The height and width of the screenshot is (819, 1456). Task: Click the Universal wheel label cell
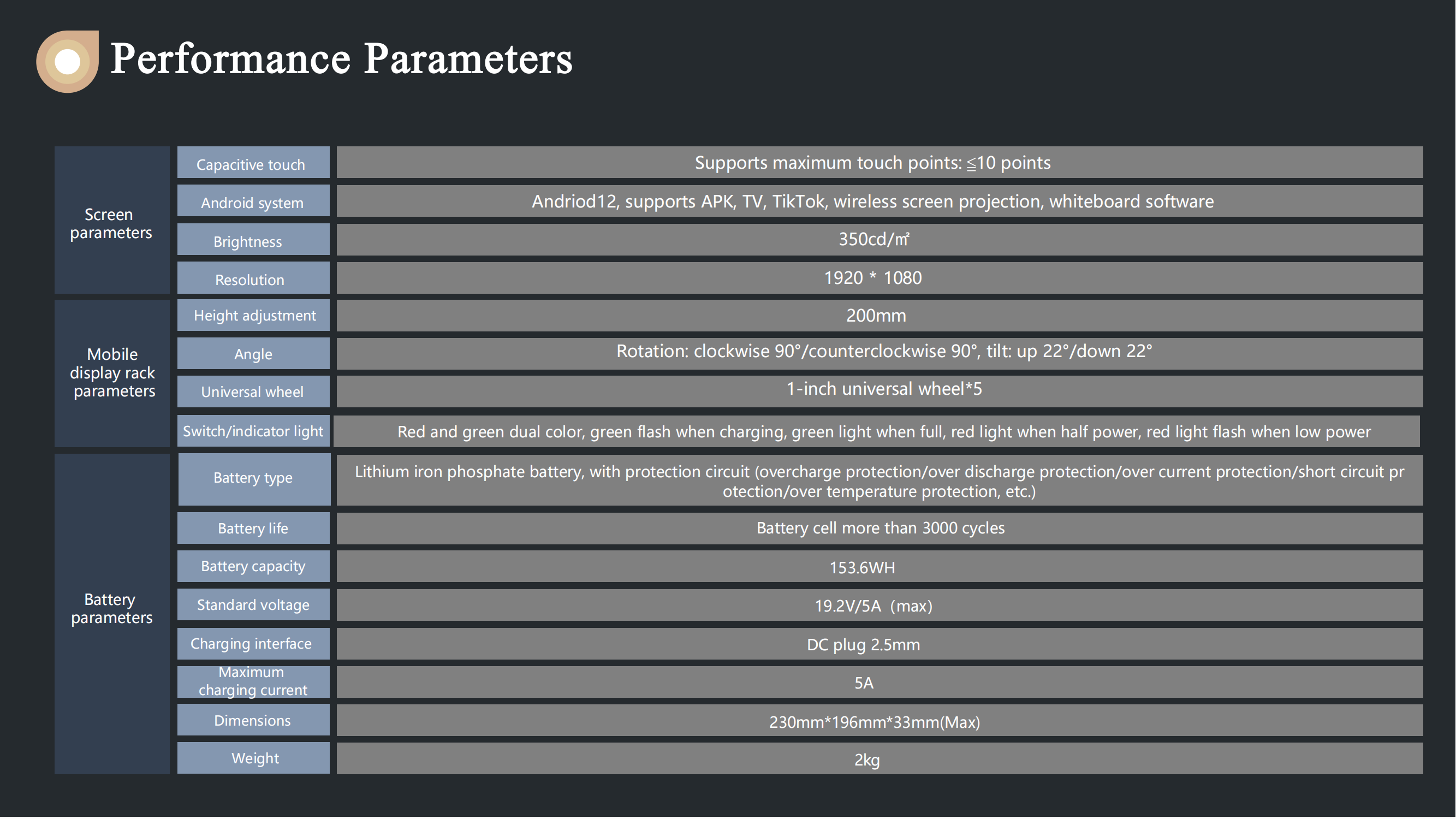[253, 391]
